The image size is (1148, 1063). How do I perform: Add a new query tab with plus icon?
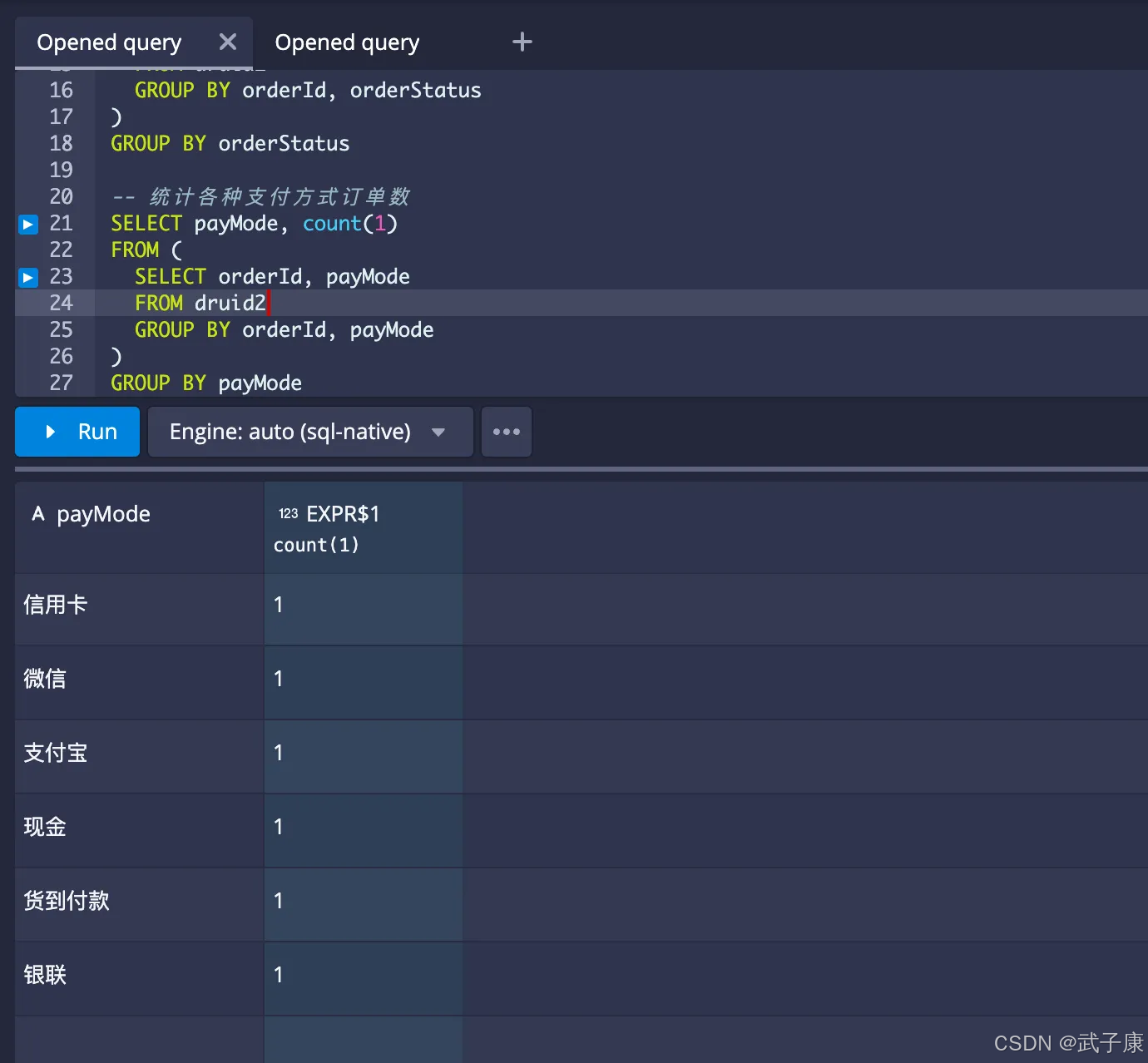pyautogui.click(x=522, y=42)
